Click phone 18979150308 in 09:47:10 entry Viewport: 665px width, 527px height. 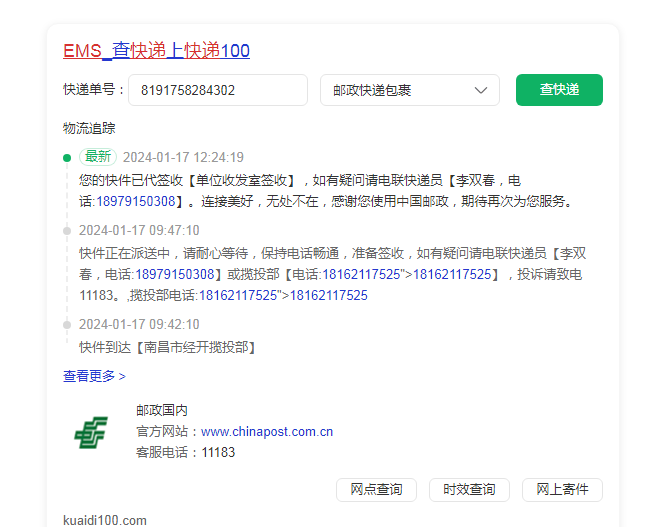coord(175,274)
